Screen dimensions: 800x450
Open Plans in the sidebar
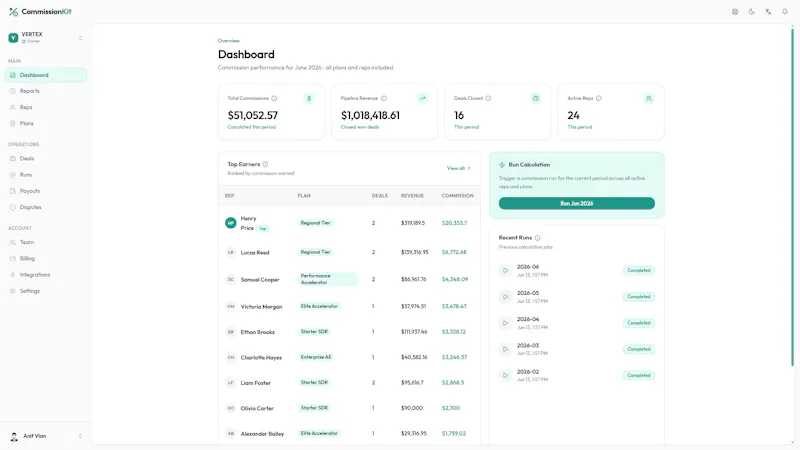click(x=45, y=123)
